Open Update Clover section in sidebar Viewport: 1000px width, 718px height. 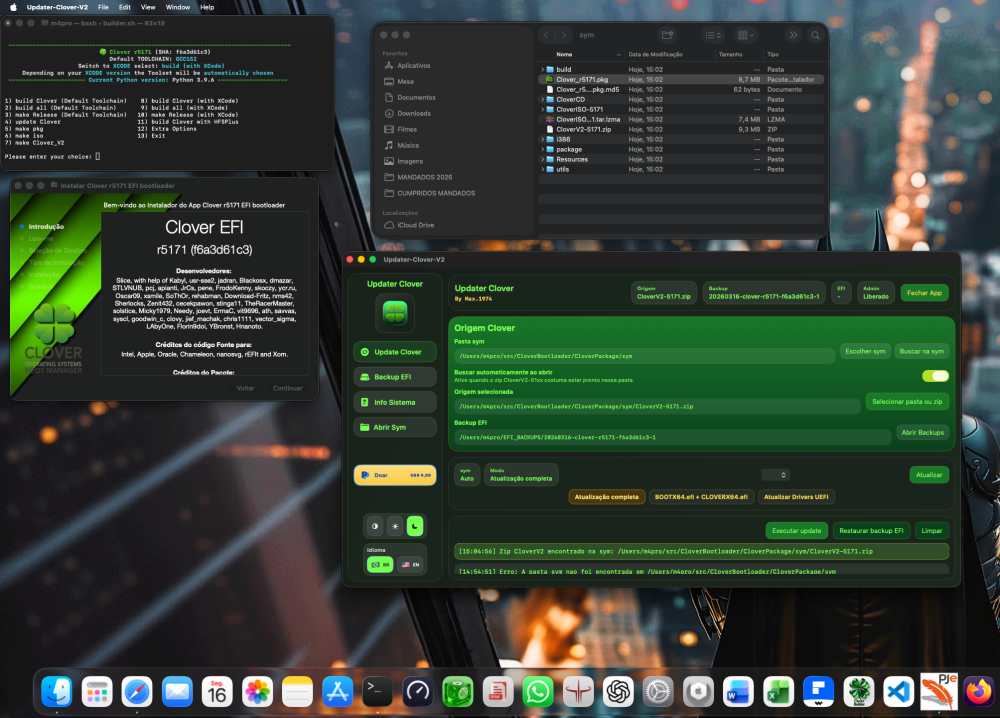(x=395, y=352)
